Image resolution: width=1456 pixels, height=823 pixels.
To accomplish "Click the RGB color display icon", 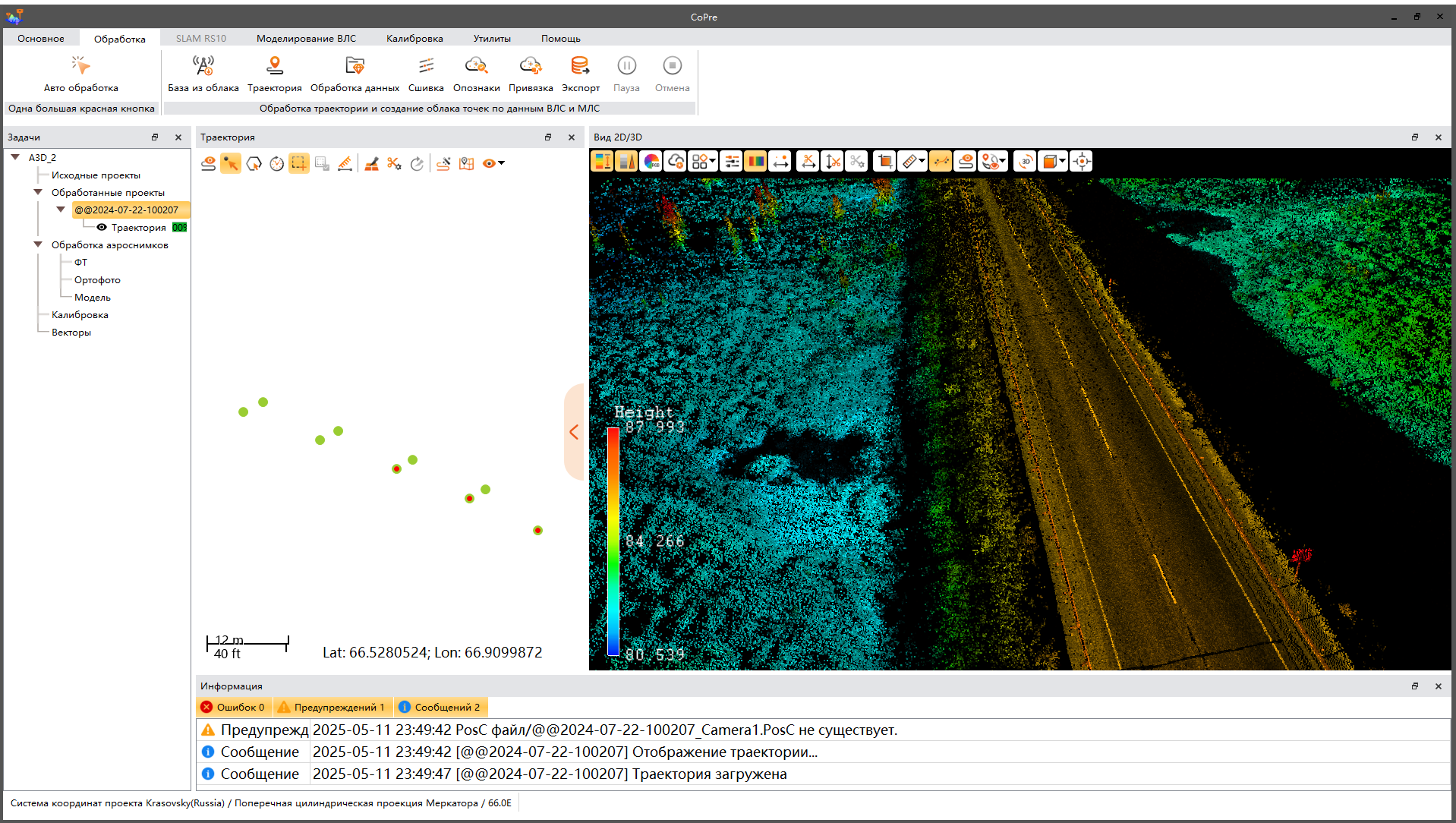I will [651, 162].
